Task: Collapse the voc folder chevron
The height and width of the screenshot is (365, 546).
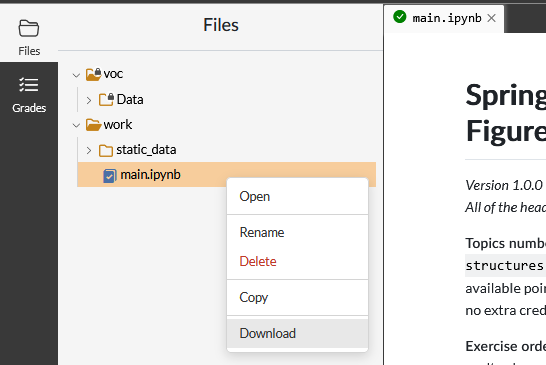Action: point(76,75)
